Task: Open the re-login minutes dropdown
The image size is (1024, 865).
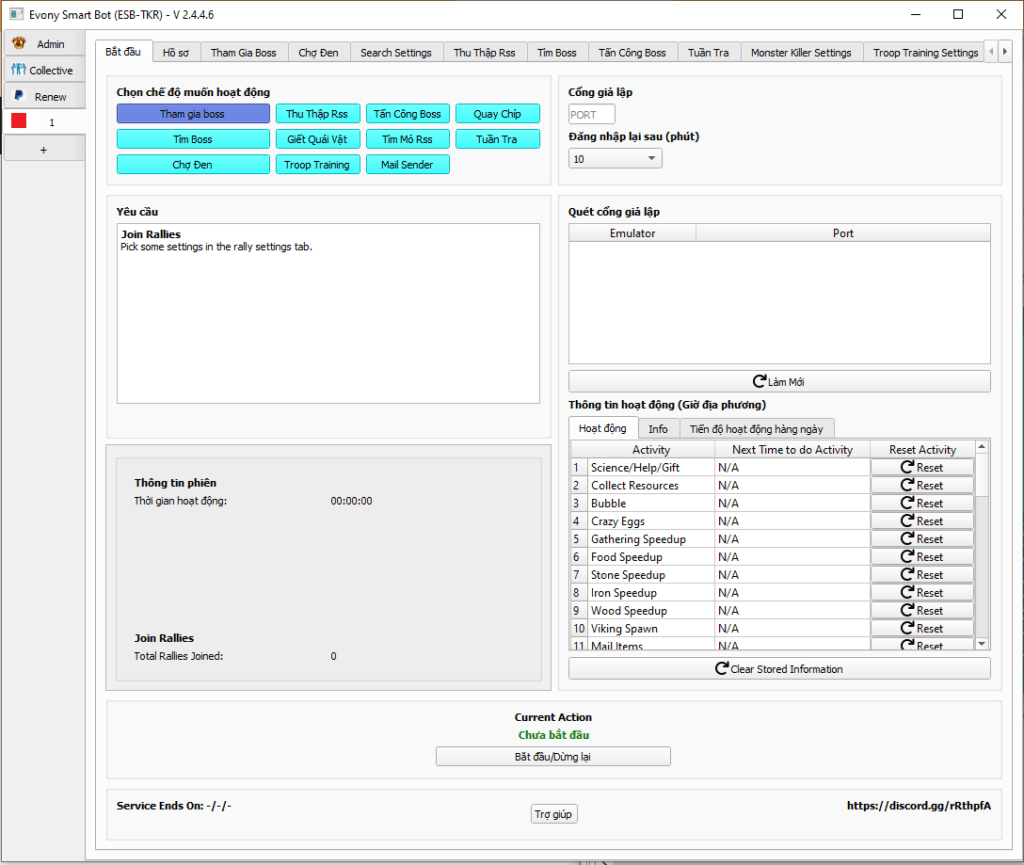Action: click(615, 159)
